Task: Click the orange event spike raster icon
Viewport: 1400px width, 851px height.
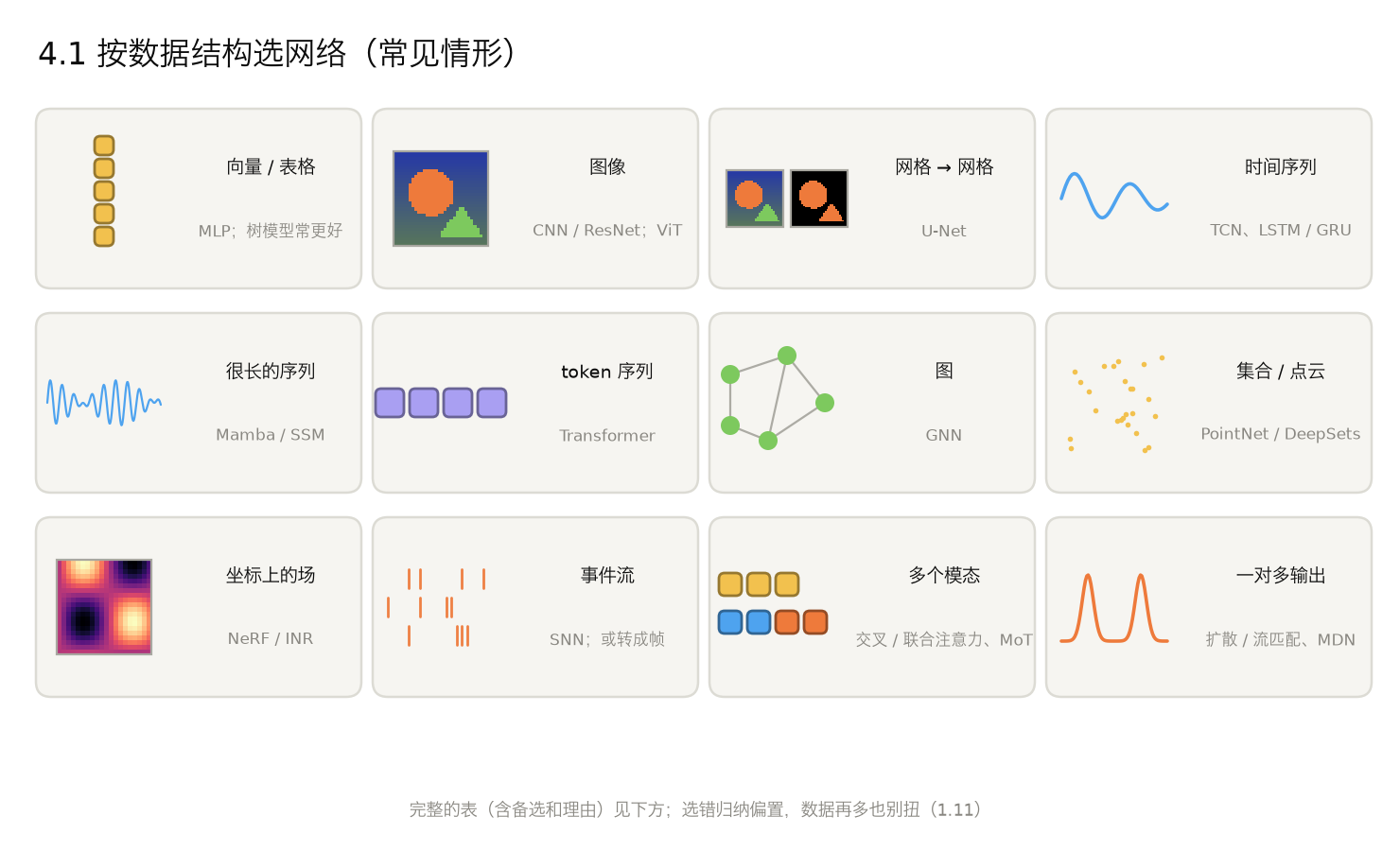Action: point(436,607)
